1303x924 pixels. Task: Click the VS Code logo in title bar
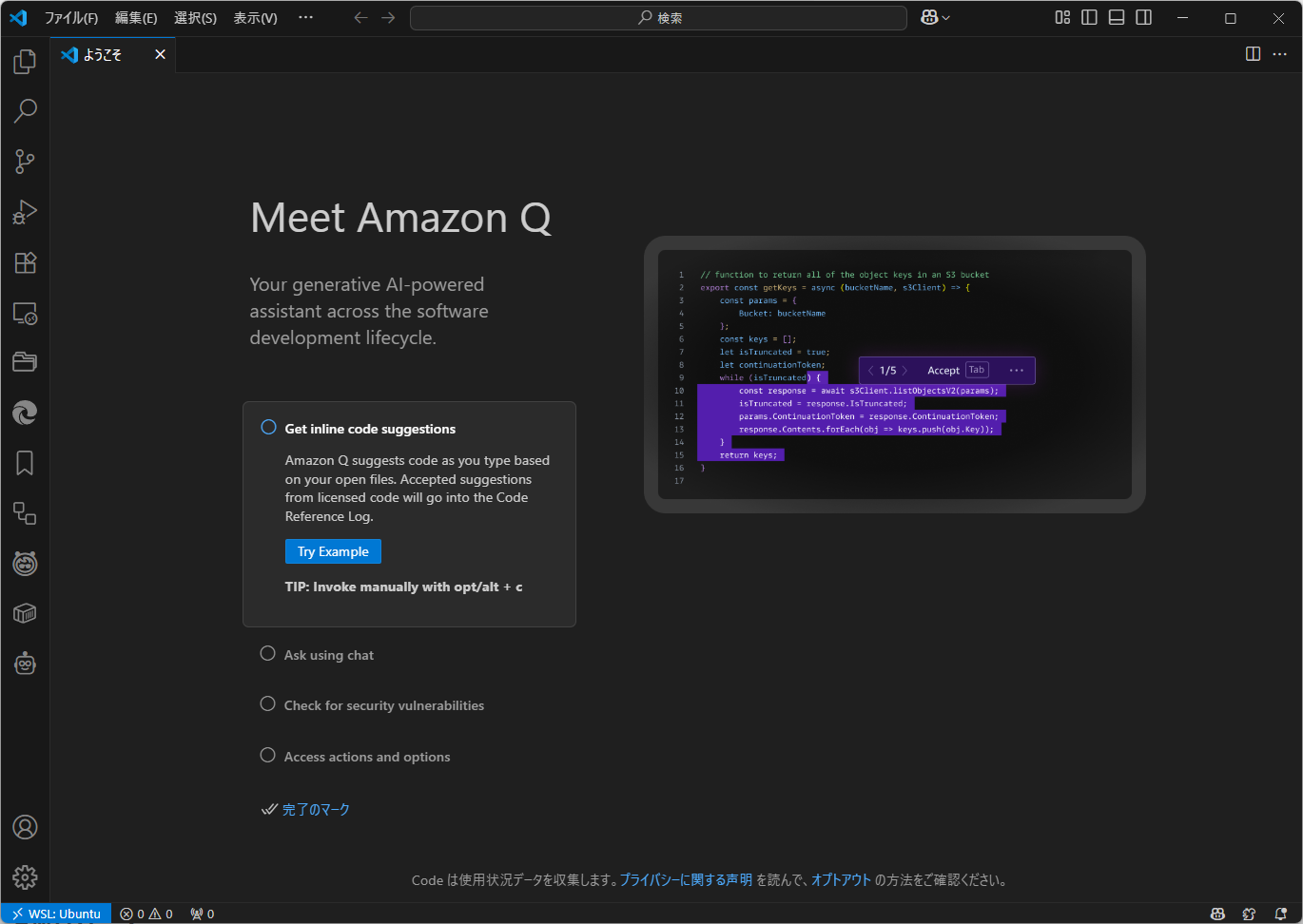[x=18, y=17]
